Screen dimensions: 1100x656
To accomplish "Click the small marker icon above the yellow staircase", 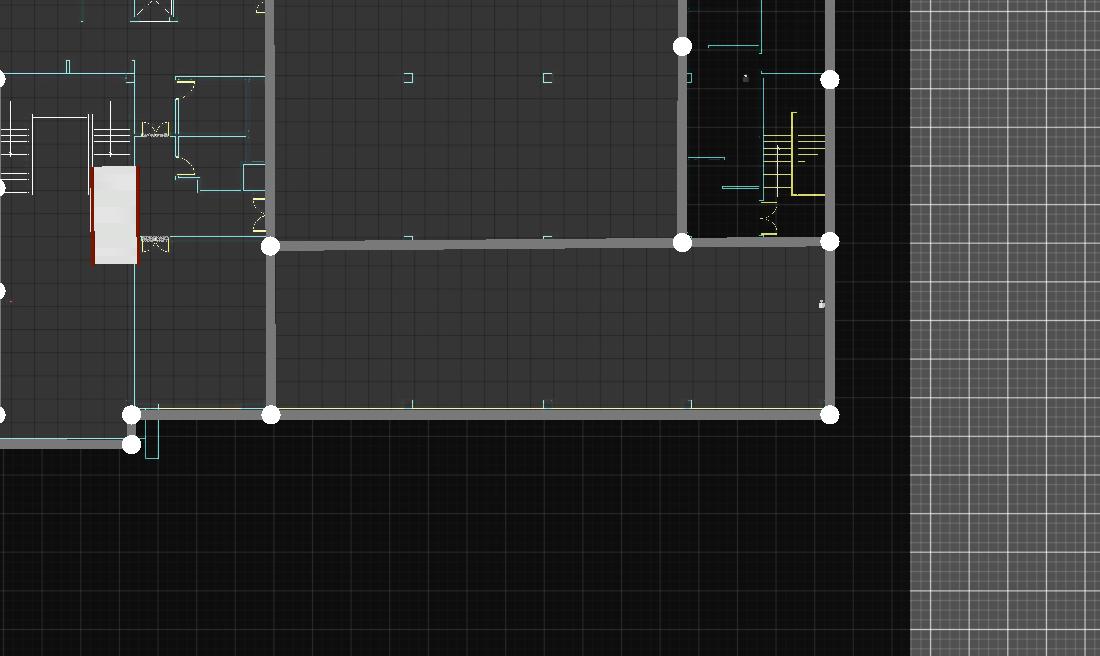I will 745,78.
